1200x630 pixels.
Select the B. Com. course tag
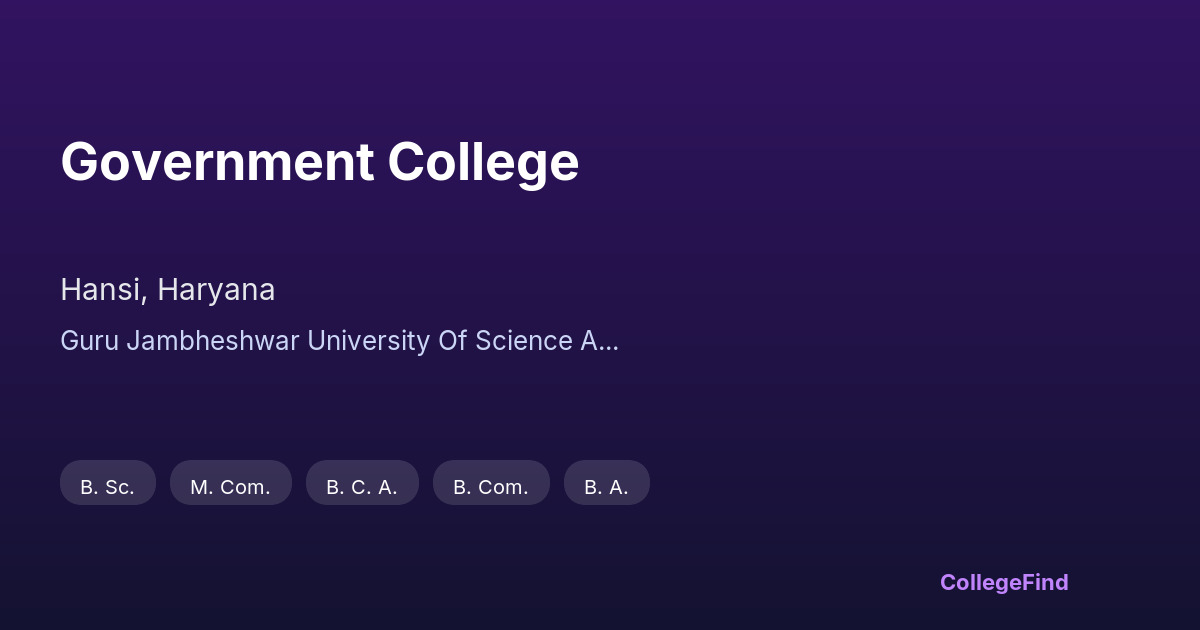491,487
